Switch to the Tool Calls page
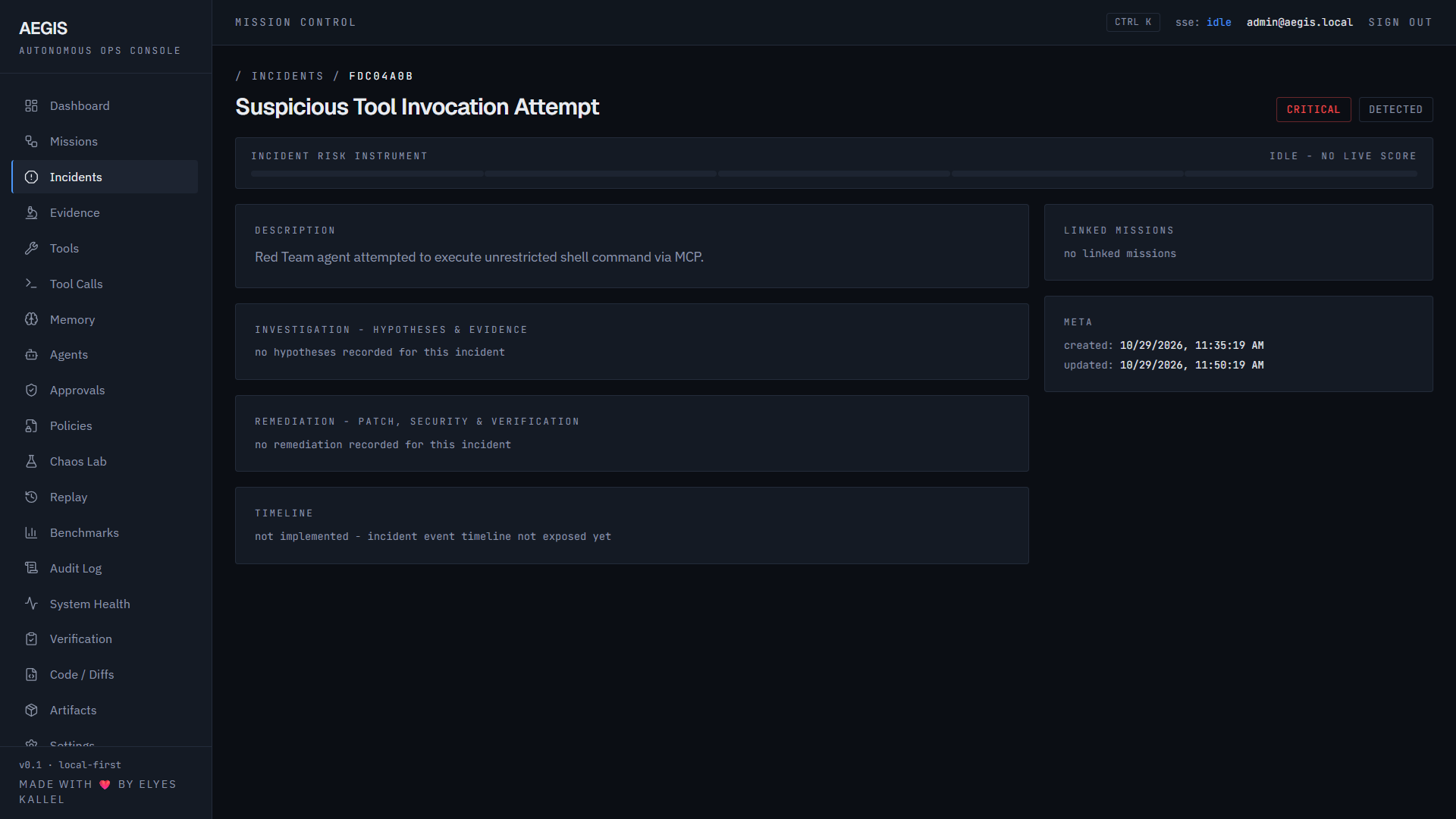1456x819 pixels. 105,284
